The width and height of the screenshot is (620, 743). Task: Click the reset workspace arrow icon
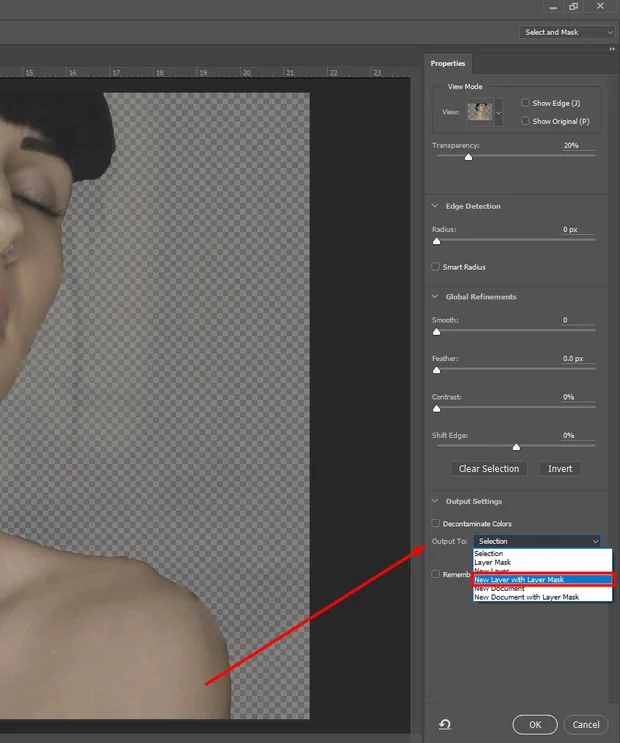pos(445,724)
